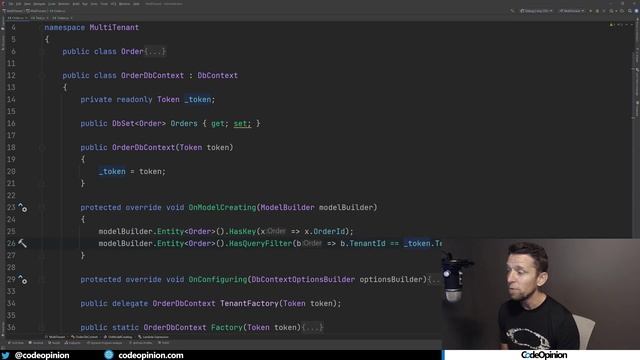Click the DbContext base class name on line 12
Image resolution: width=640 pixels, height=360 pixels.
[x=218, y=76]
